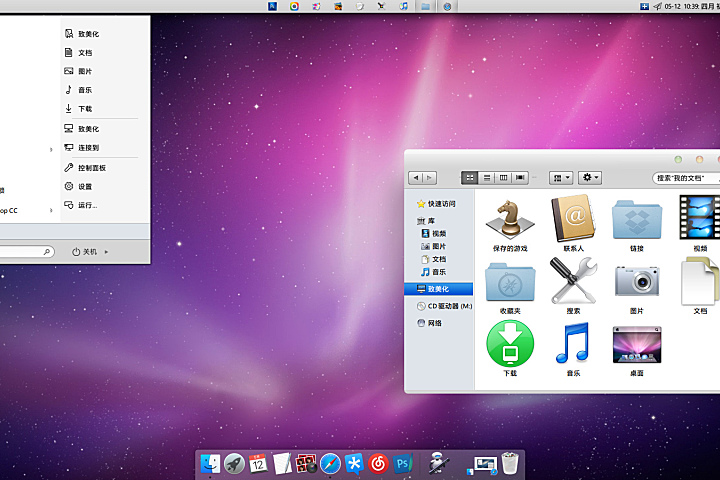Switch file window to cover flow view
720x480 pixels.
point(520,178)
